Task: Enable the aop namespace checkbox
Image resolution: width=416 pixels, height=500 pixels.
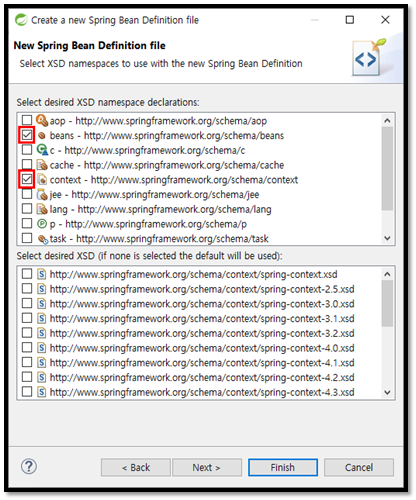Action: pos(27,120)
